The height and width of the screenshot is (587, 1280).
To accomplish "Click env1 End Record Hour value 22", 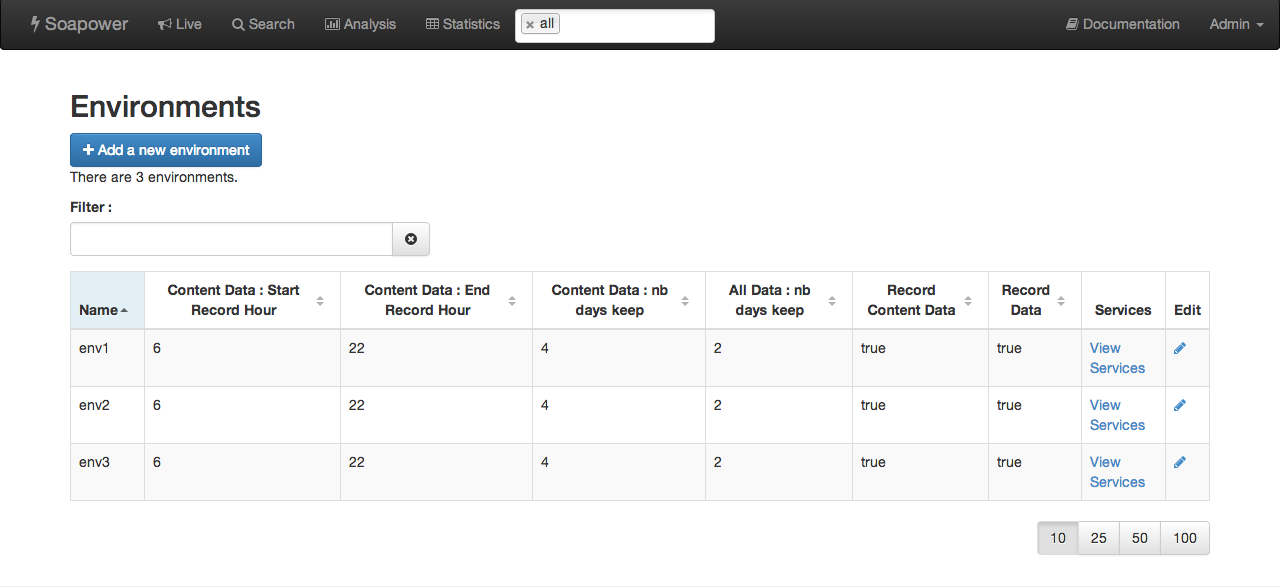I will (357, 348).
